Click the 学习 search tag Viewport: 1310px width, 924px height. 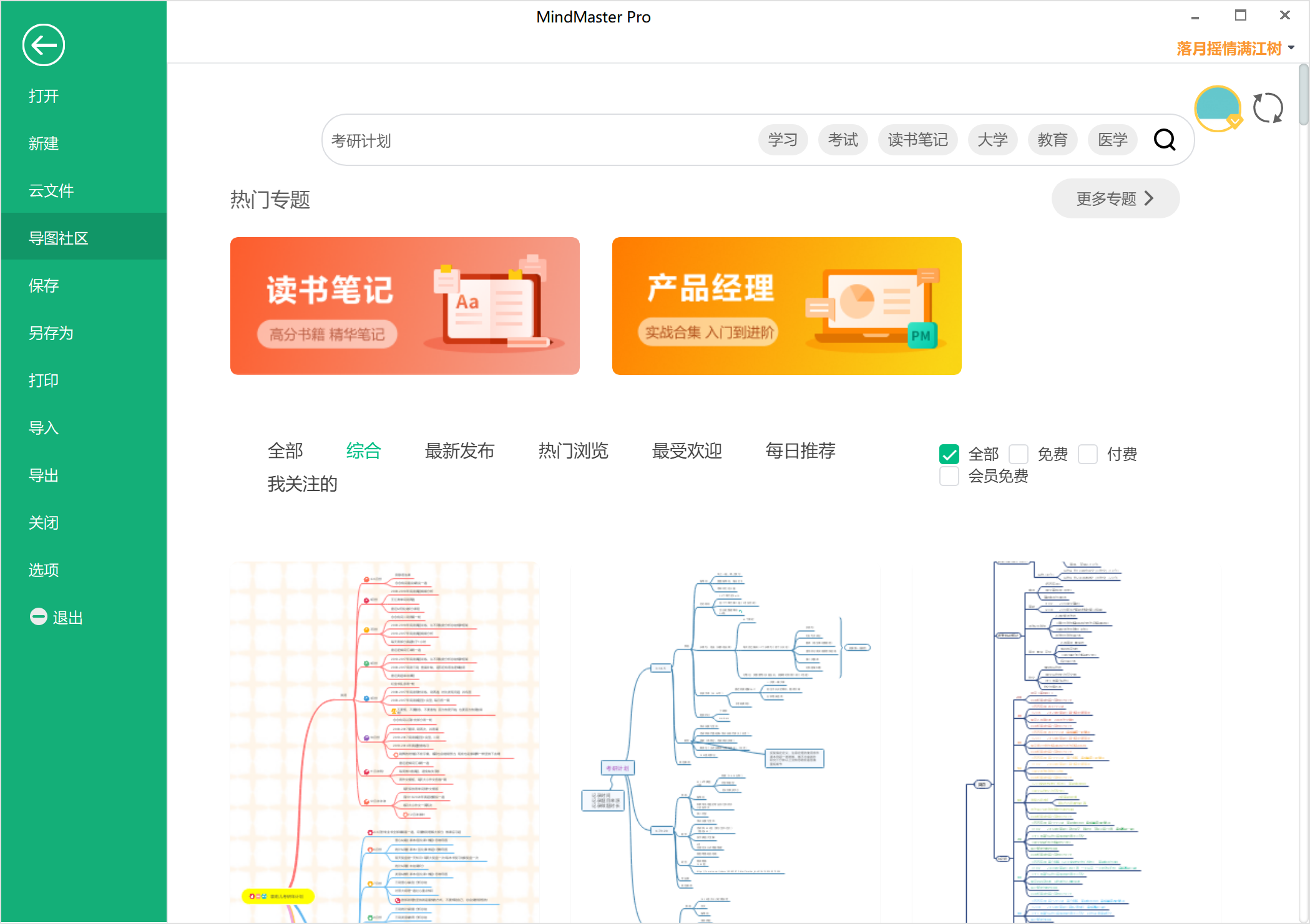click(783, 140)
